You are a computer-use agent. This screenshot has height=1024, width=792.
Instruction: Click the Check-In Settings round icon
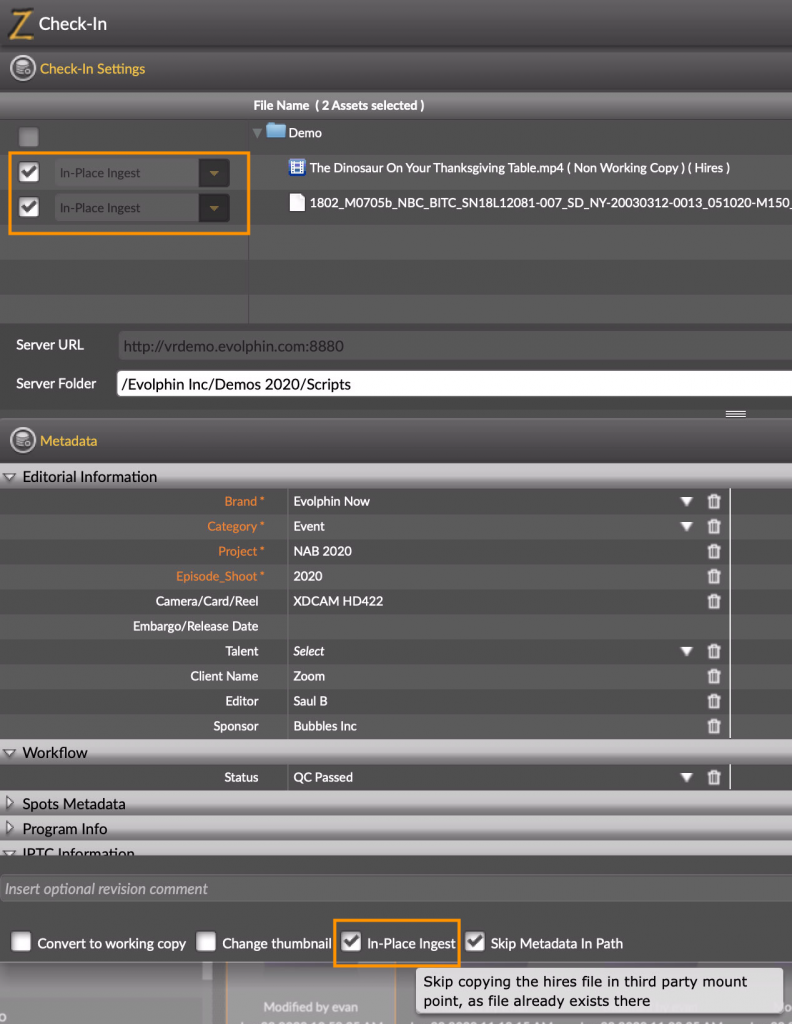tap(23, 68)
